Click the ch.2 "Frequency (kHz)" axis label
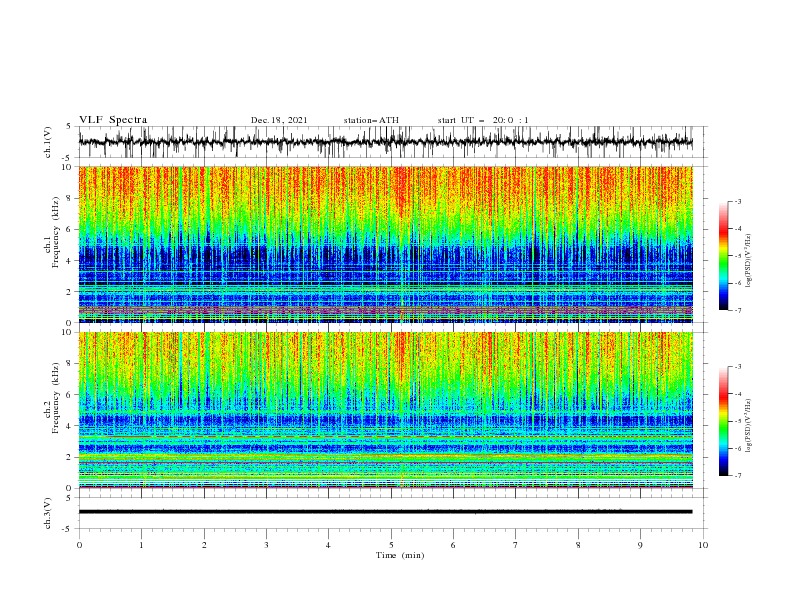The image size is (792, 612). tap(55, 396)
